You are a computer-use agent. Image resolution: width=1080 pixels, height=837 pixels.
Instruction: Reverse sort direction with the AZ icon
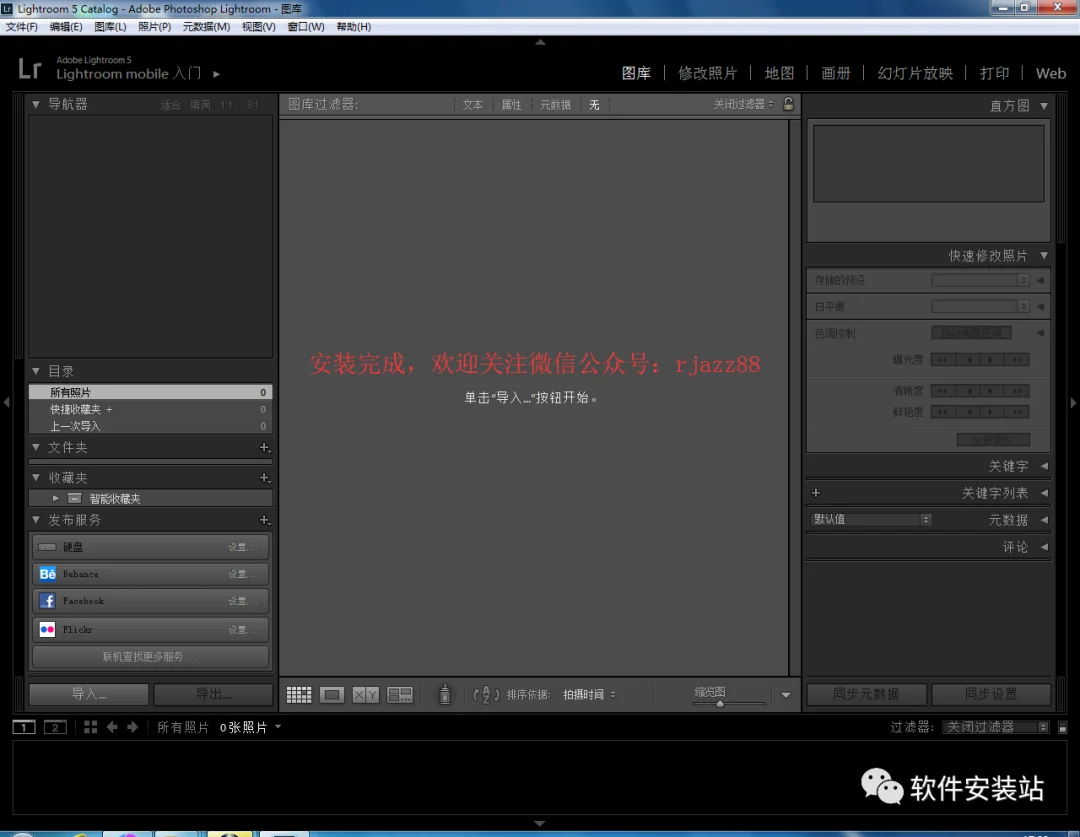tap(486, 694)
